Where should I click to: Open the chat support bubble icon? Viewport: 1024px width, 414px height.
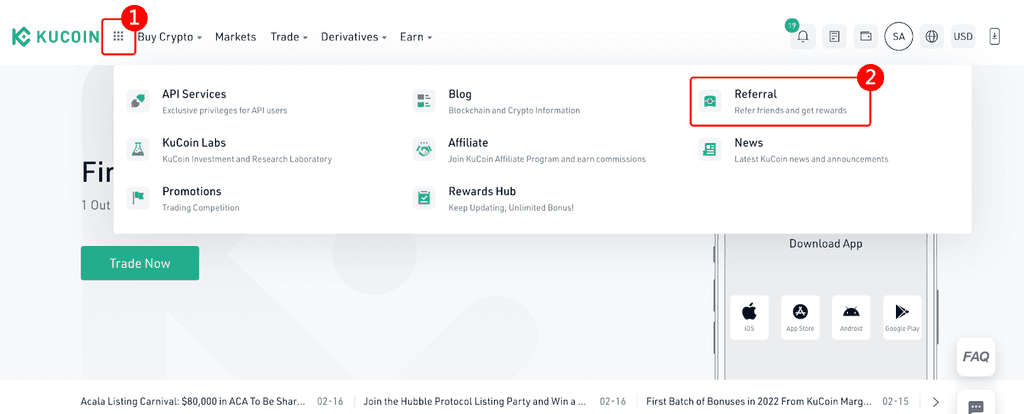976,405
